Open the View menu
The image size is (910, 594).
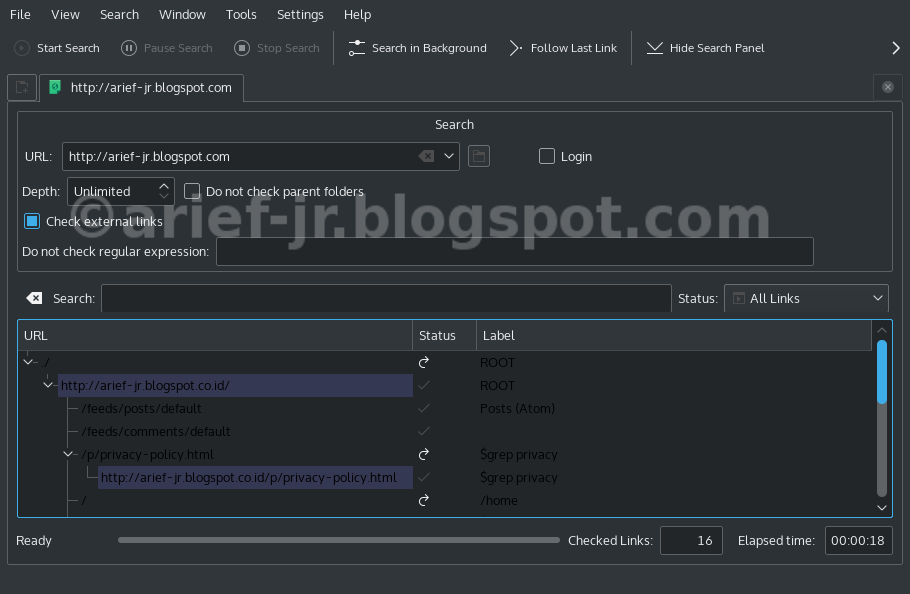(66, 15)
